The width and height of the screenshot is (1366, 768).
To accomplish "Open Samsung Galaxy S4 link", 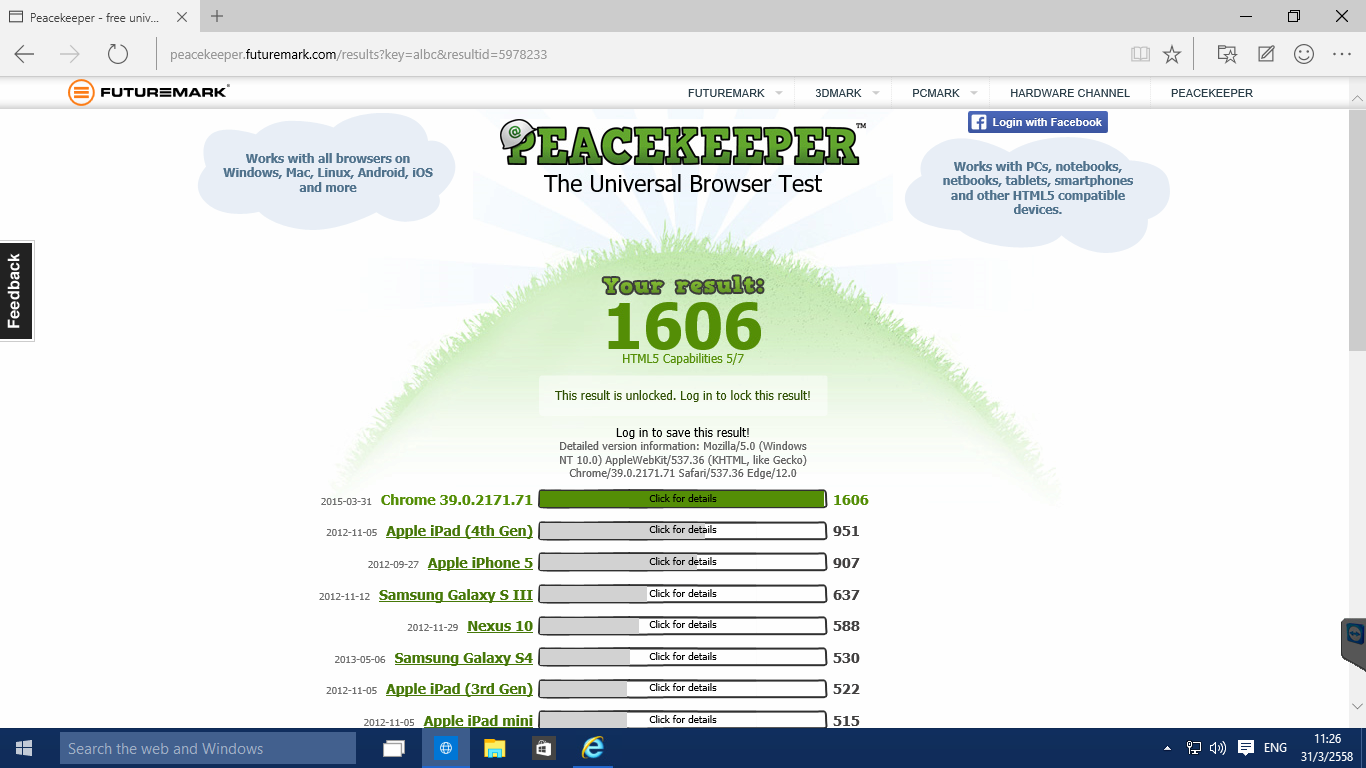I will (464, 658).
